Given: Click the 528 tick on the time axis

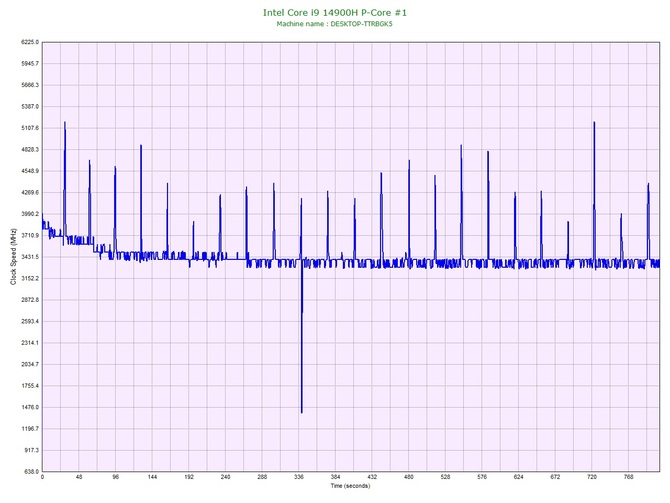Looking at the screenshot, I should pos(445,477).
